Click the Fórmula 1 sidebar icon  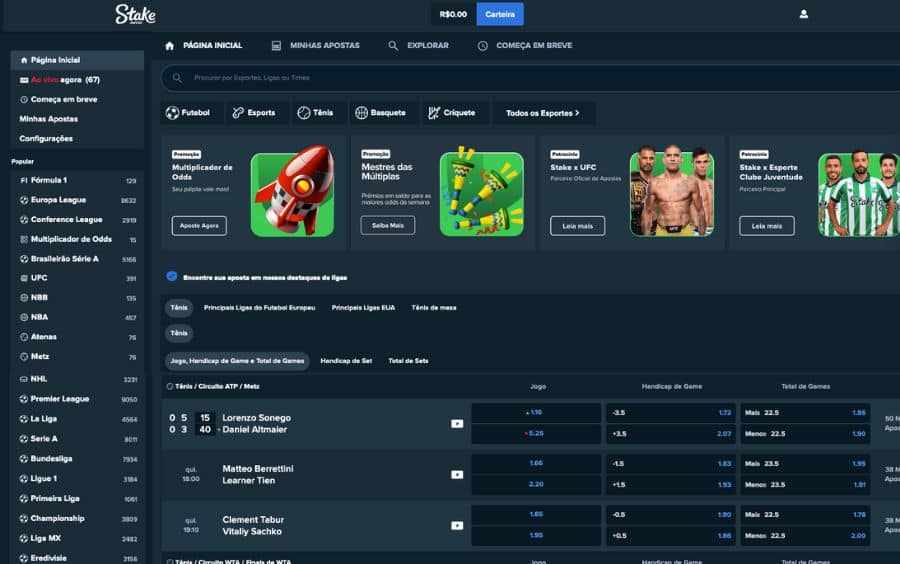[24, 180]
